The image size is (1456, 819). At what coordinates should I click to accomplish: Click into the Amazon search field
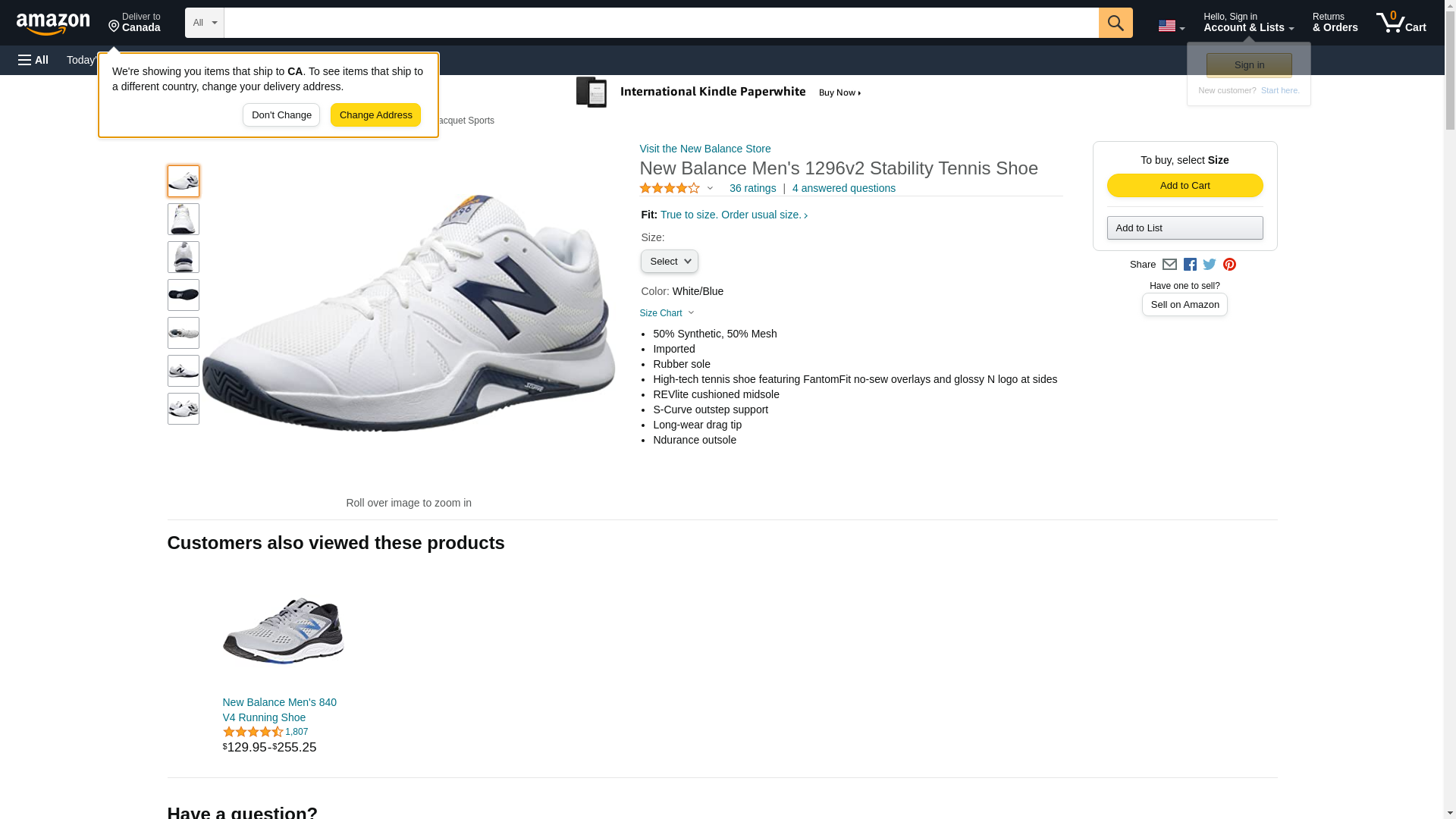pyautogui.click(x=661, y=23)
